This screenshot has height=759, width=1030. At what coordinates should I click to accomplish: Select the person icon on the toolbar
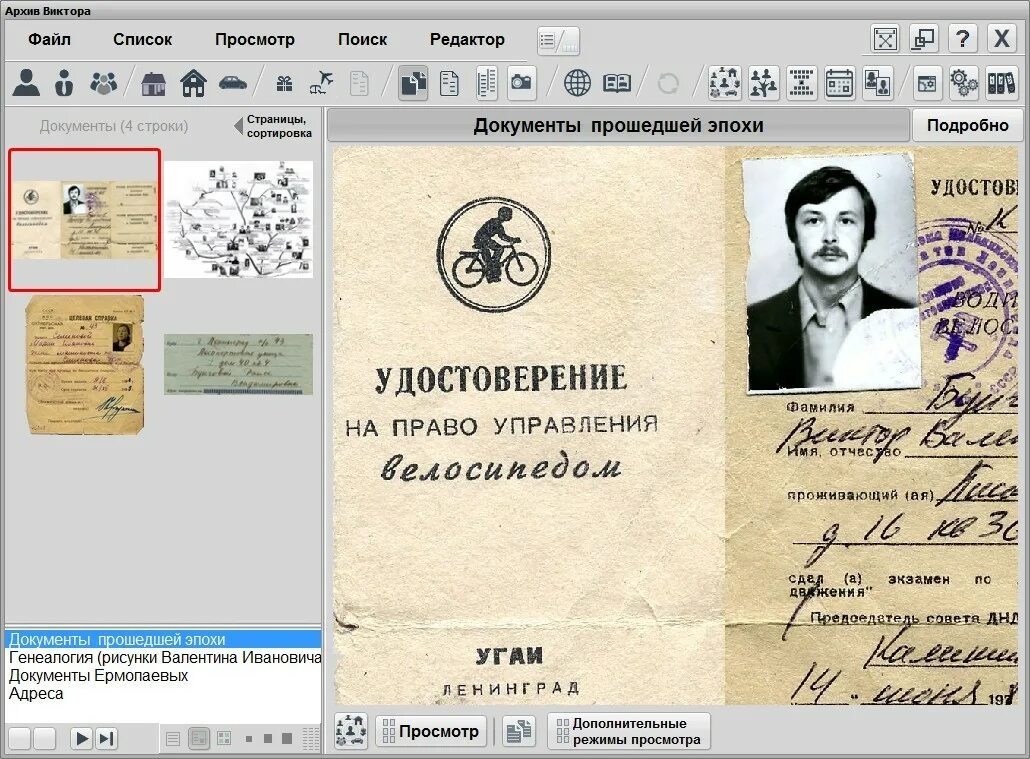click(x=27, y=83)
